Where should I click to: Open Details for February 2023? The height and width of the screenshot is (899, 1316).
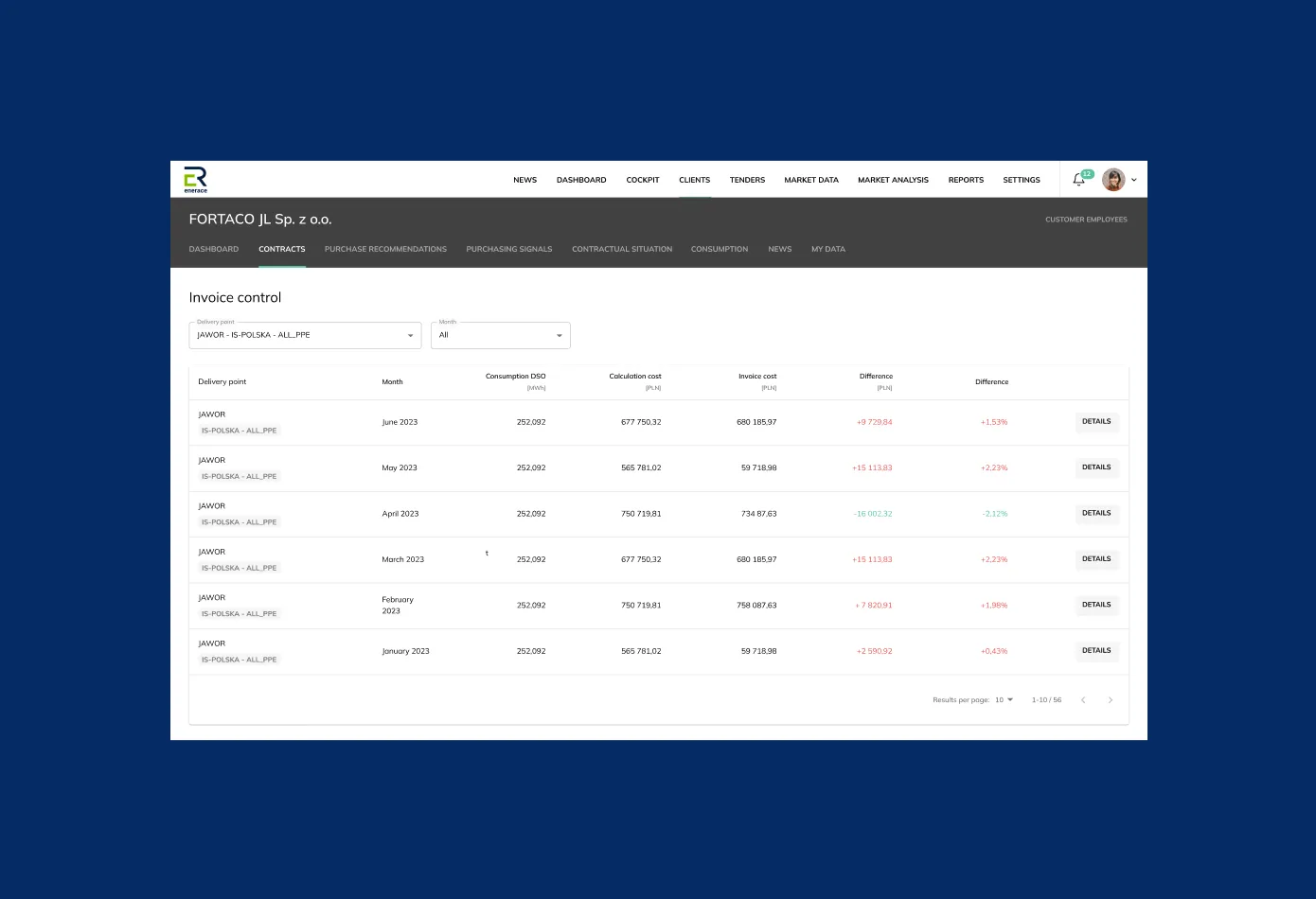(x=1096, y=605)
